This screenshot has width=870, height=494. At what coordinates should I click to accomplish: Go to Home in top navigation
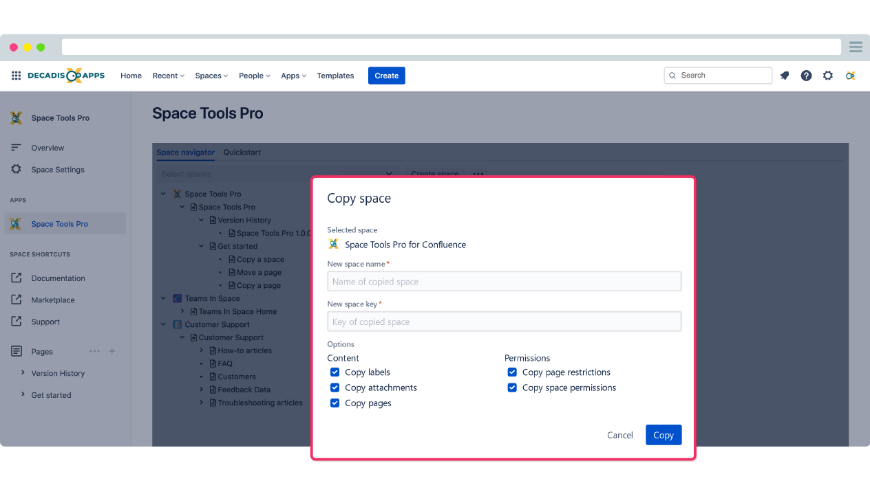point(131,75)
